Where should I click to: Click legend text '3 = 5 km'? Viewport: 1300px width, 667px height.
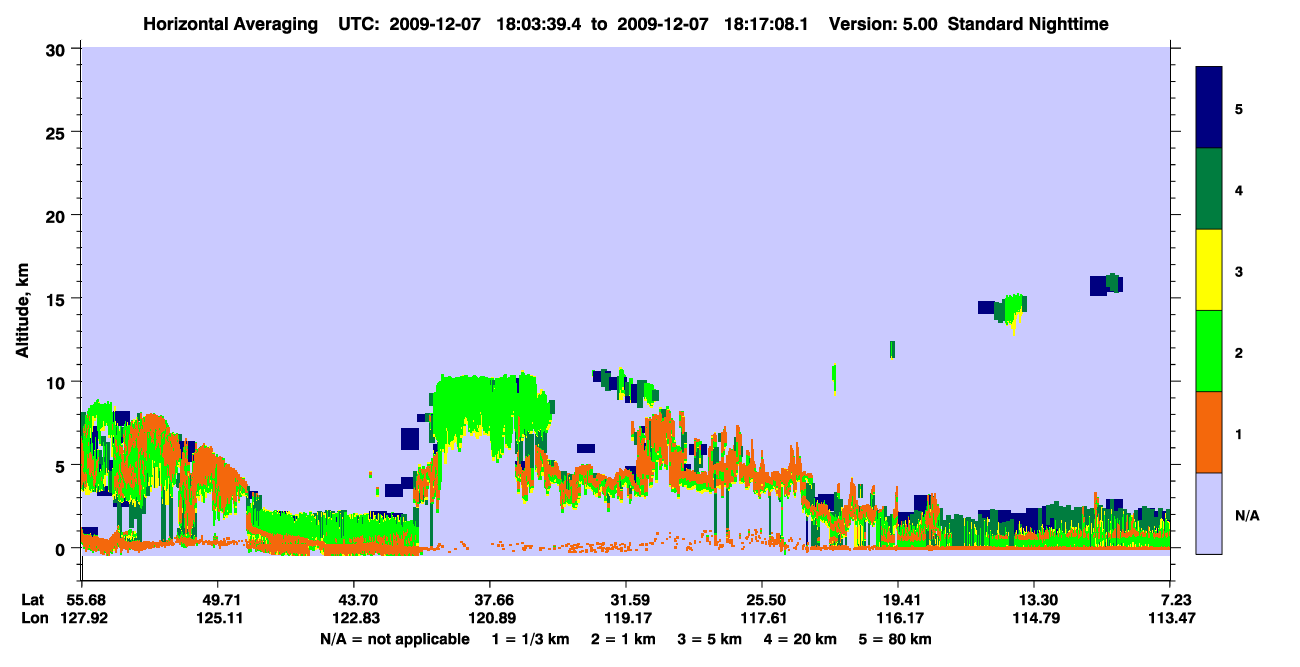pyautogui.click(x=710, y=639)
